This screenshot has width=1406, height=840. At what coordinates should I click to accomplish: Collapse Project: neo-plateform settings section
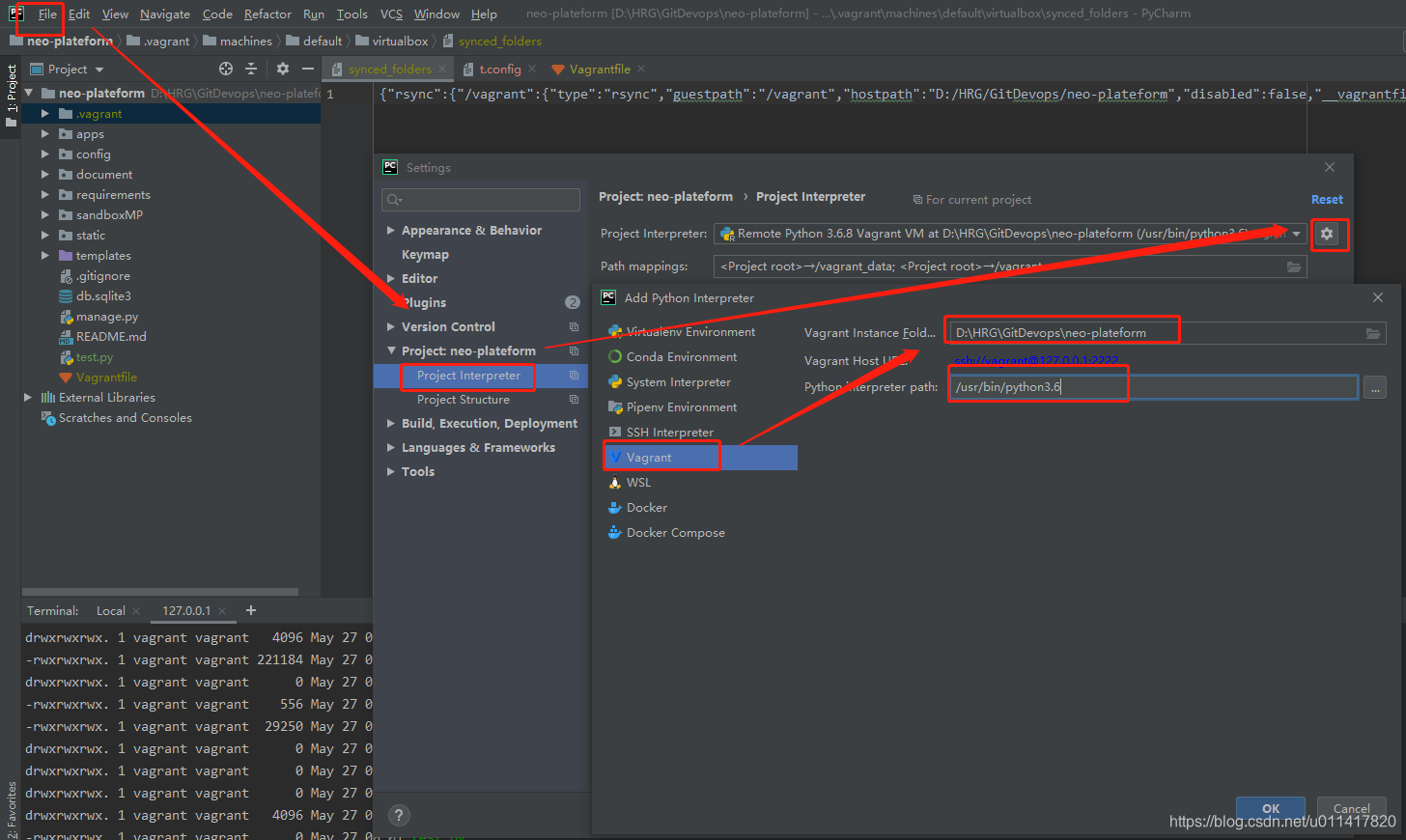coord(391,350)
